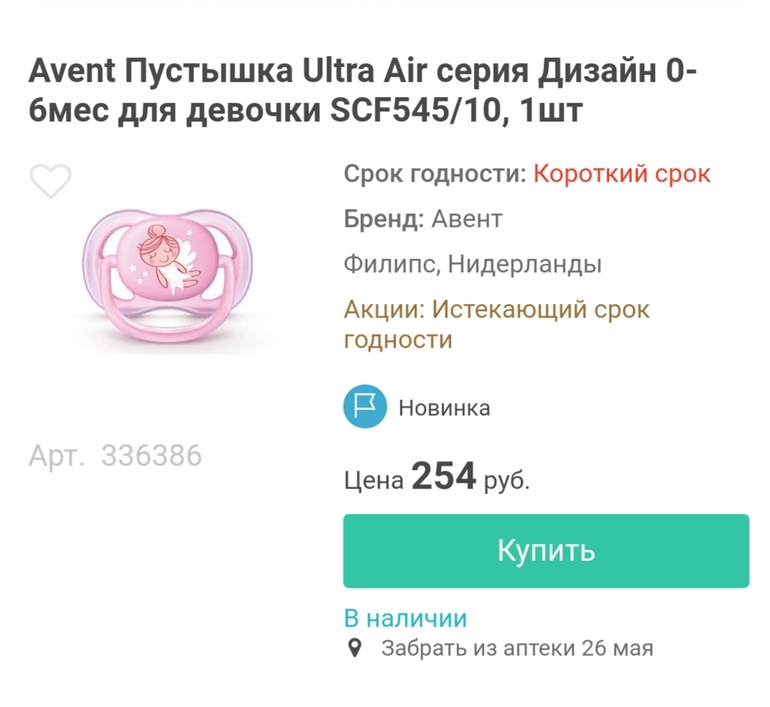Click the blue Новинка flag icon

pyautogui.click(x=365, y=407)
